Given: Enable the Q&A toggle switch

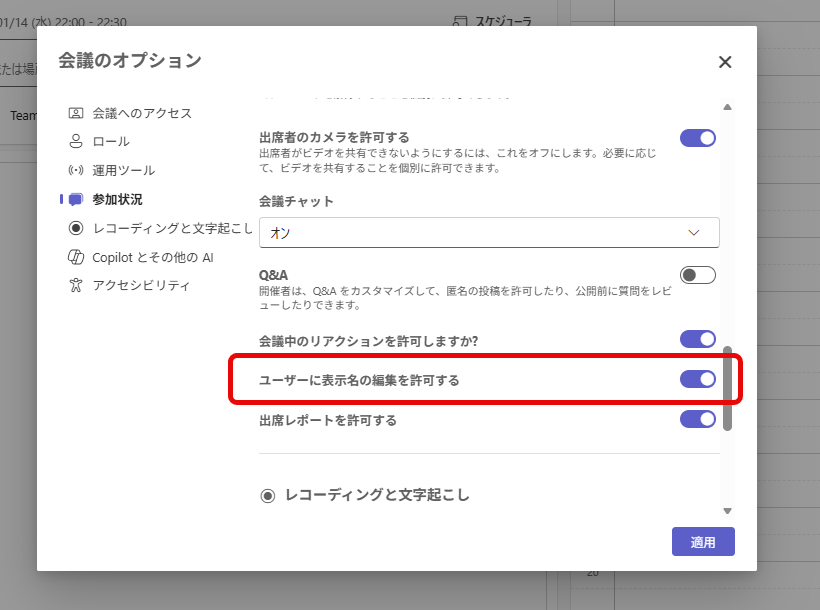Looking at the screenshot, I should (x=698, y=275).
